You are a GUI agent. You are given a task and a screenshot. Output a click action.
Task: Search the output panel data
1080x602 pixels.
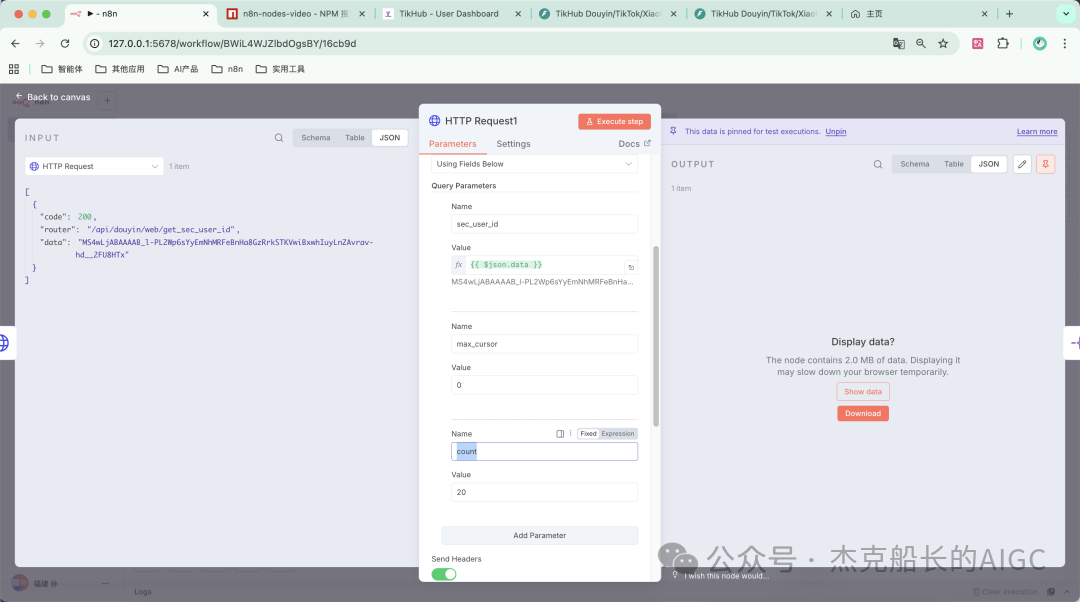click(x=878, y=164)
